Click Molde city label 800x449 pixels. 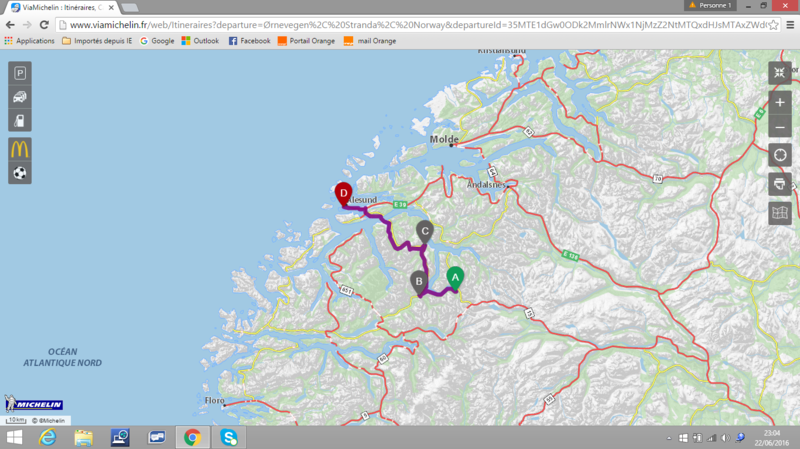click(x=444, y=139)
